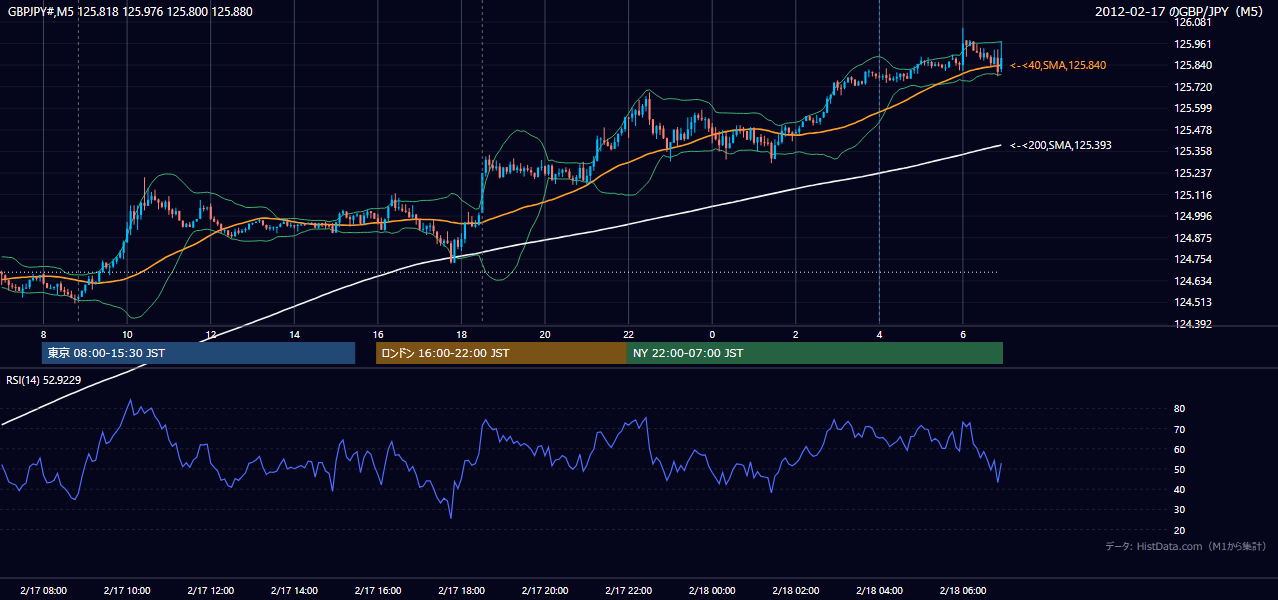Click date axis label 2/18 04:00
This screenshot has height=600, width=1278.
pos(879,591)
